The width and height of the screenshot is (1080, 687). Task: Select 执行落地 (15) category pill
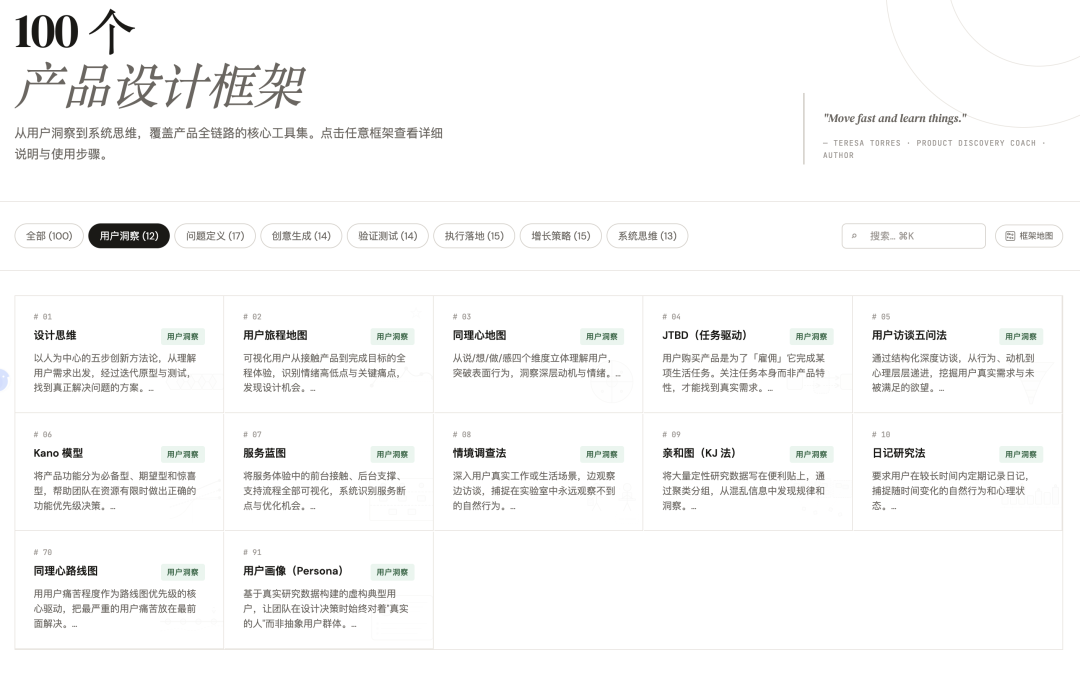(474, 236)
